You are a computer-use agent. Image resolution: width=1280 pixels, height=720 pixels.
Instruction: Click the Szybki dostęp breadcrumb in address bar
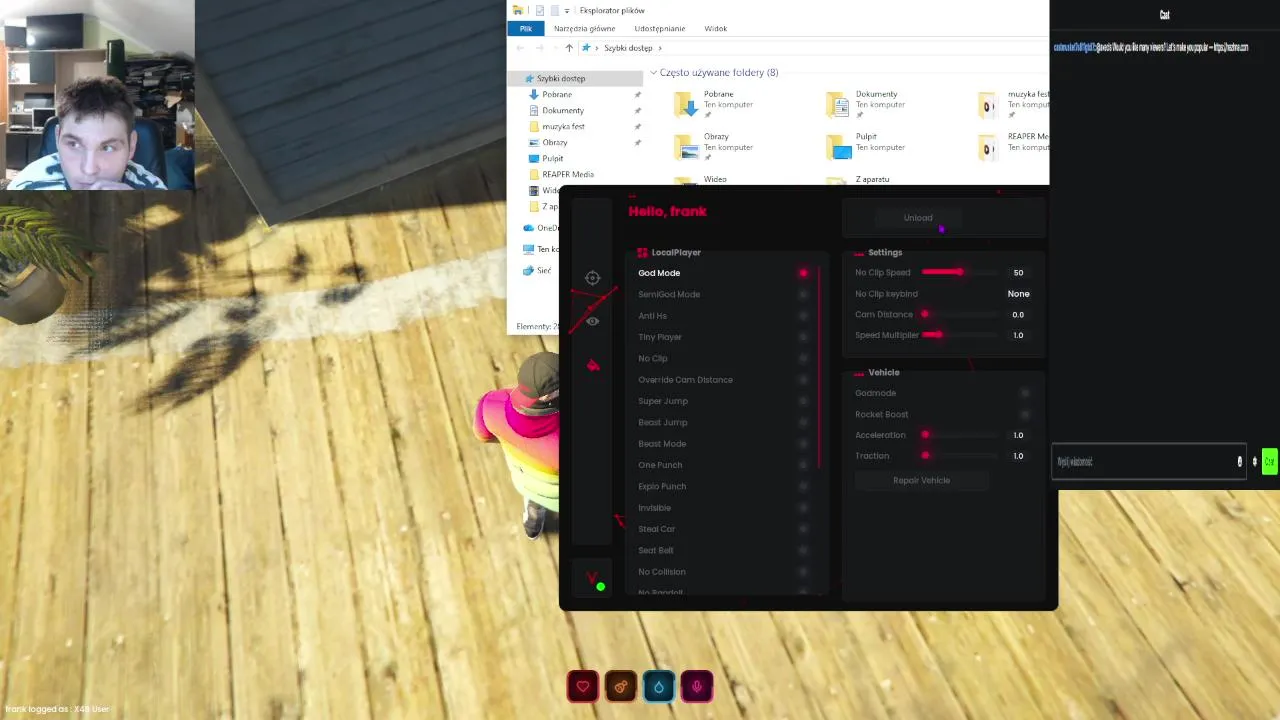click(628, 48)
